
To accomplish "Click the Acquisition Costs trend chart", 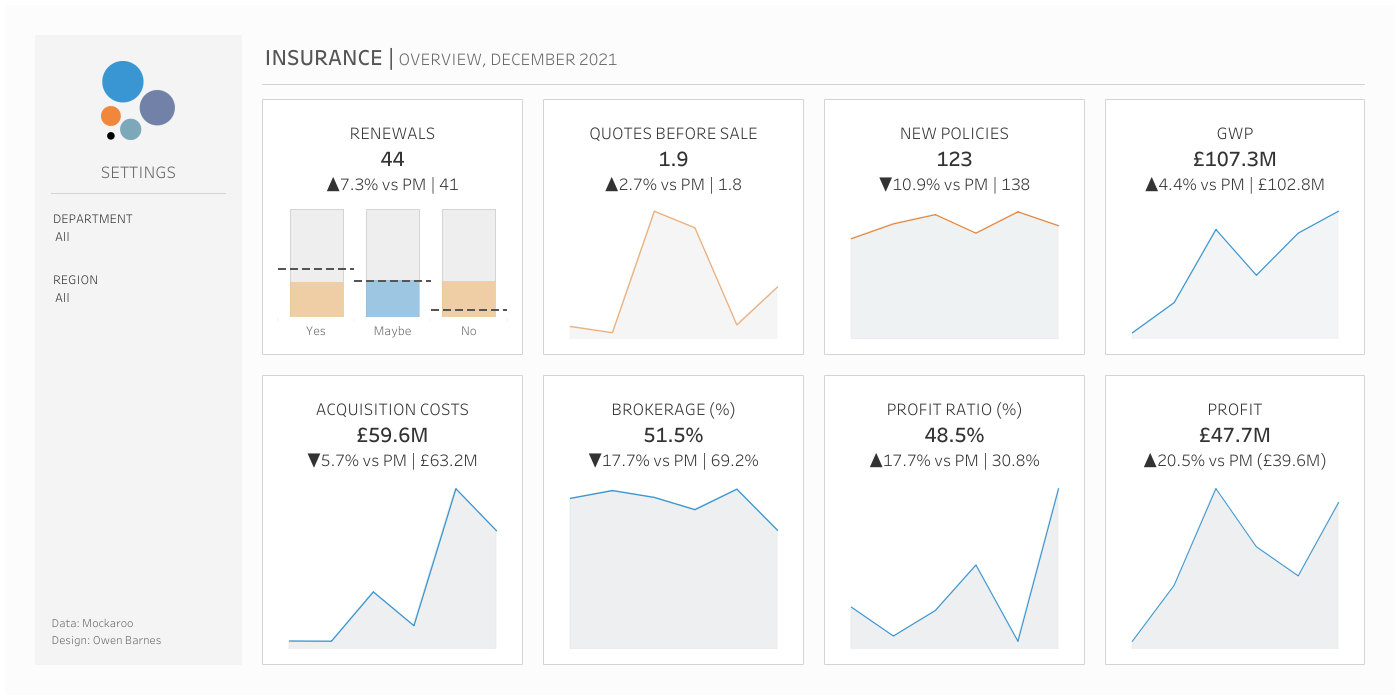I will tap(392, 568).
